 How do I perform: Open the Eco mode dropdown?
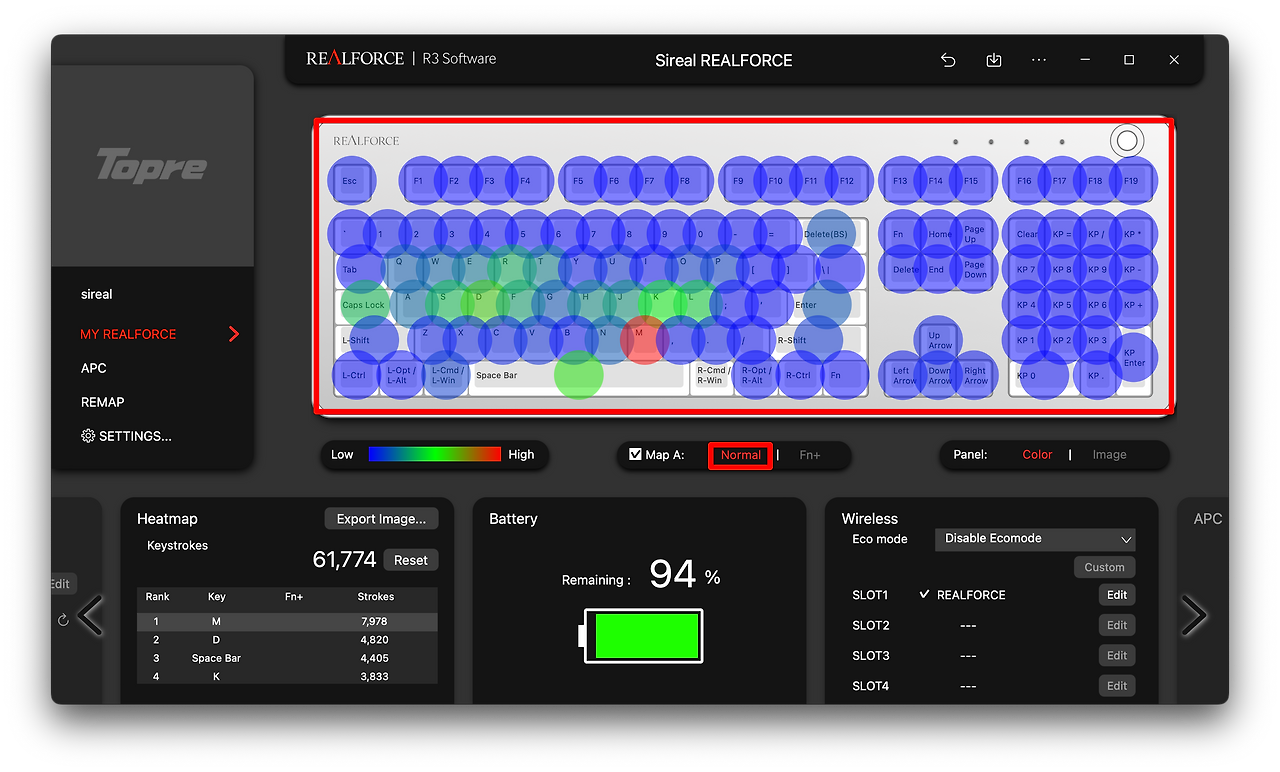click(x=1035, y=539)
